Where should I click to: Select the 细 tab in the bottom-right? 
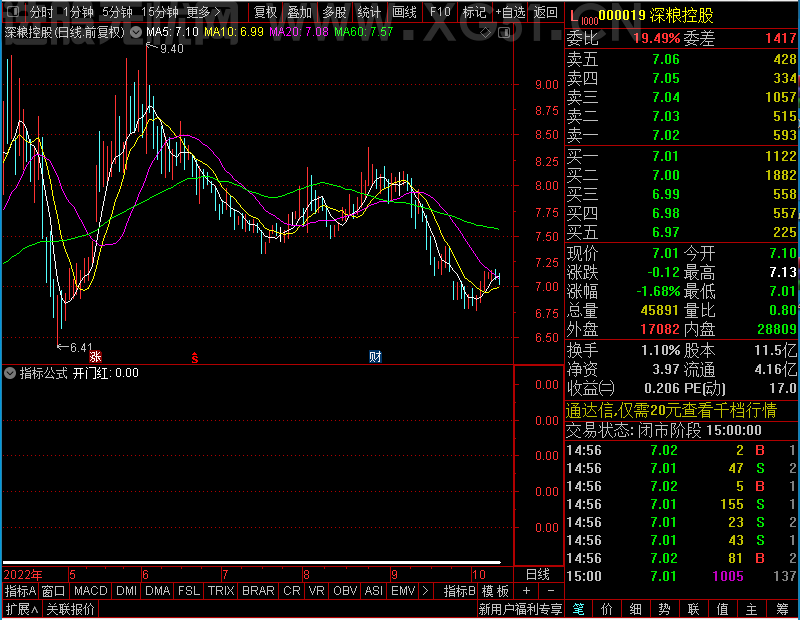635,609
